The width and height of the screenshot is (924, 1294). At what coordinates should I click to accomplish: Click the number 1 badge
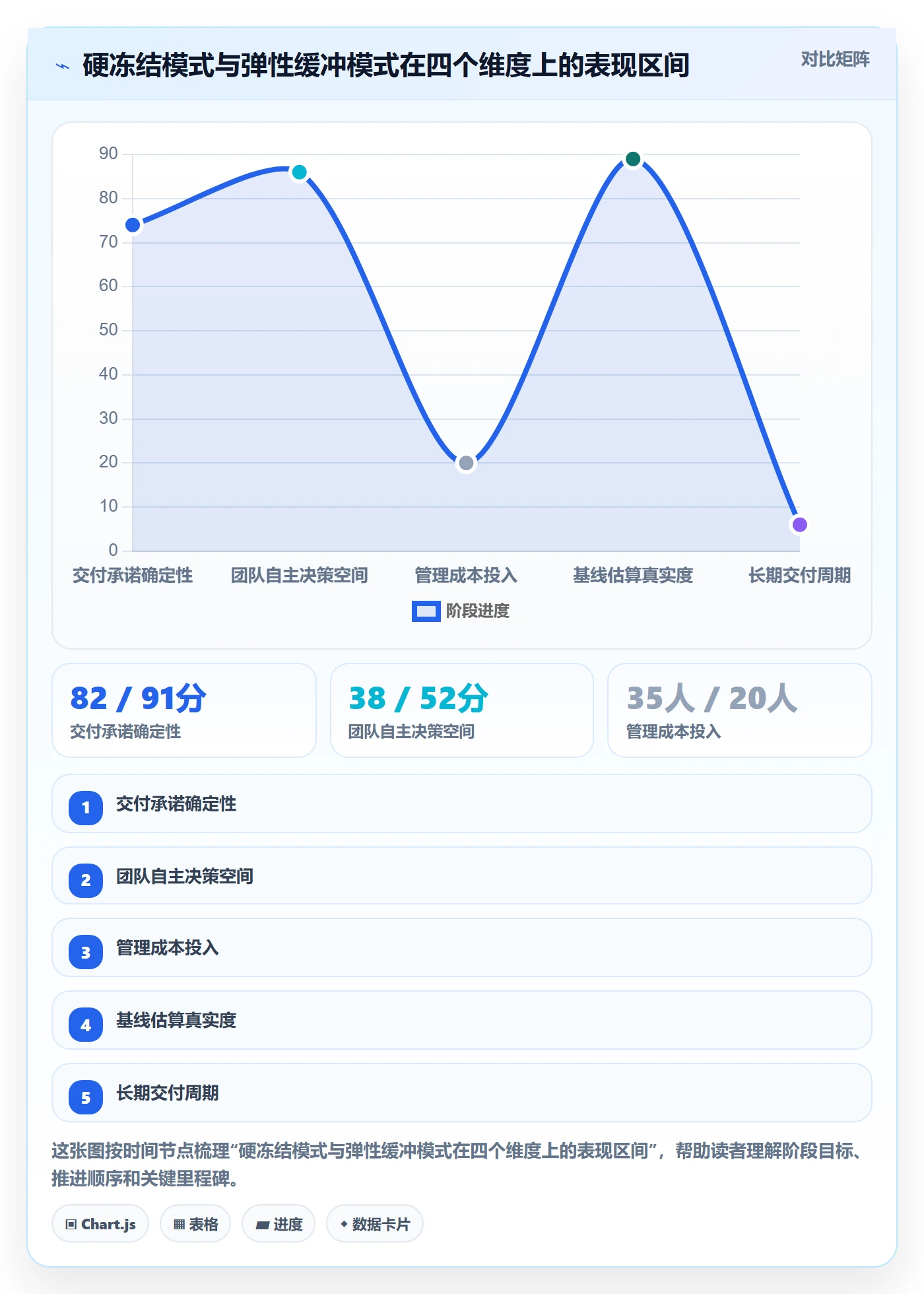pos(86,807)
